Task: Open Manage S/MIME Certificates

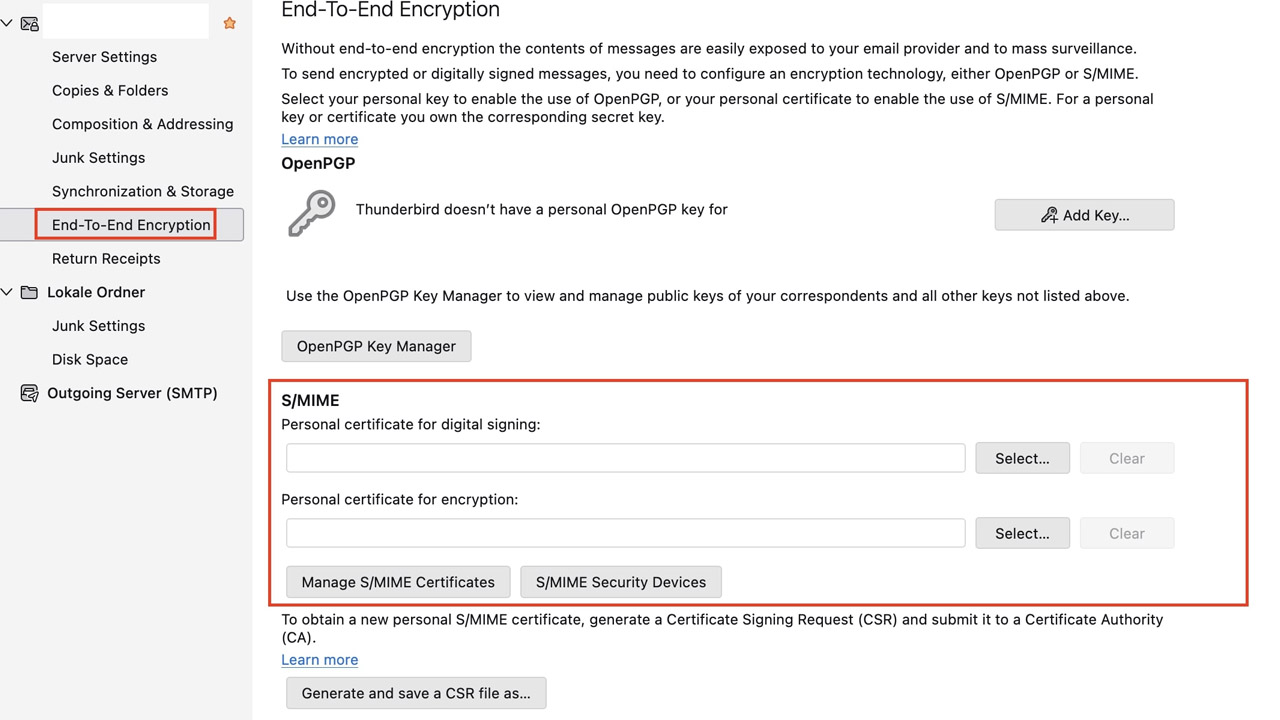Action: click(x=398, y=582)
